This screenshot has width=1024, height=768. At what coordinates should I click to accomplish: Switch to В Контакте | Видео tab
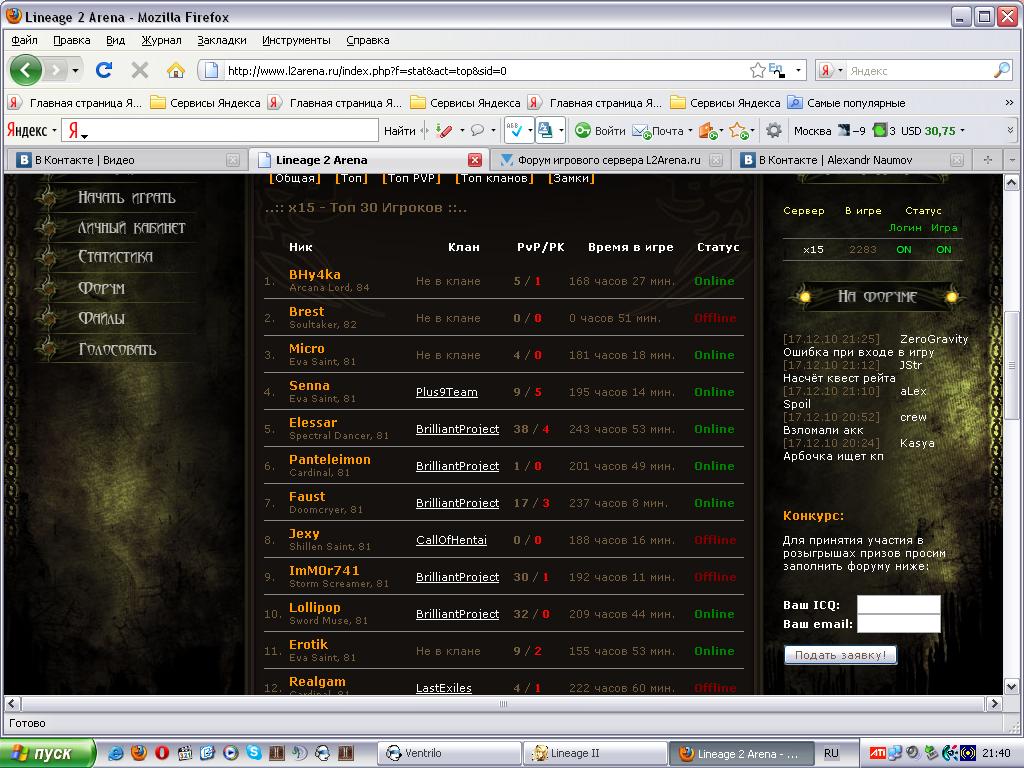125,160
